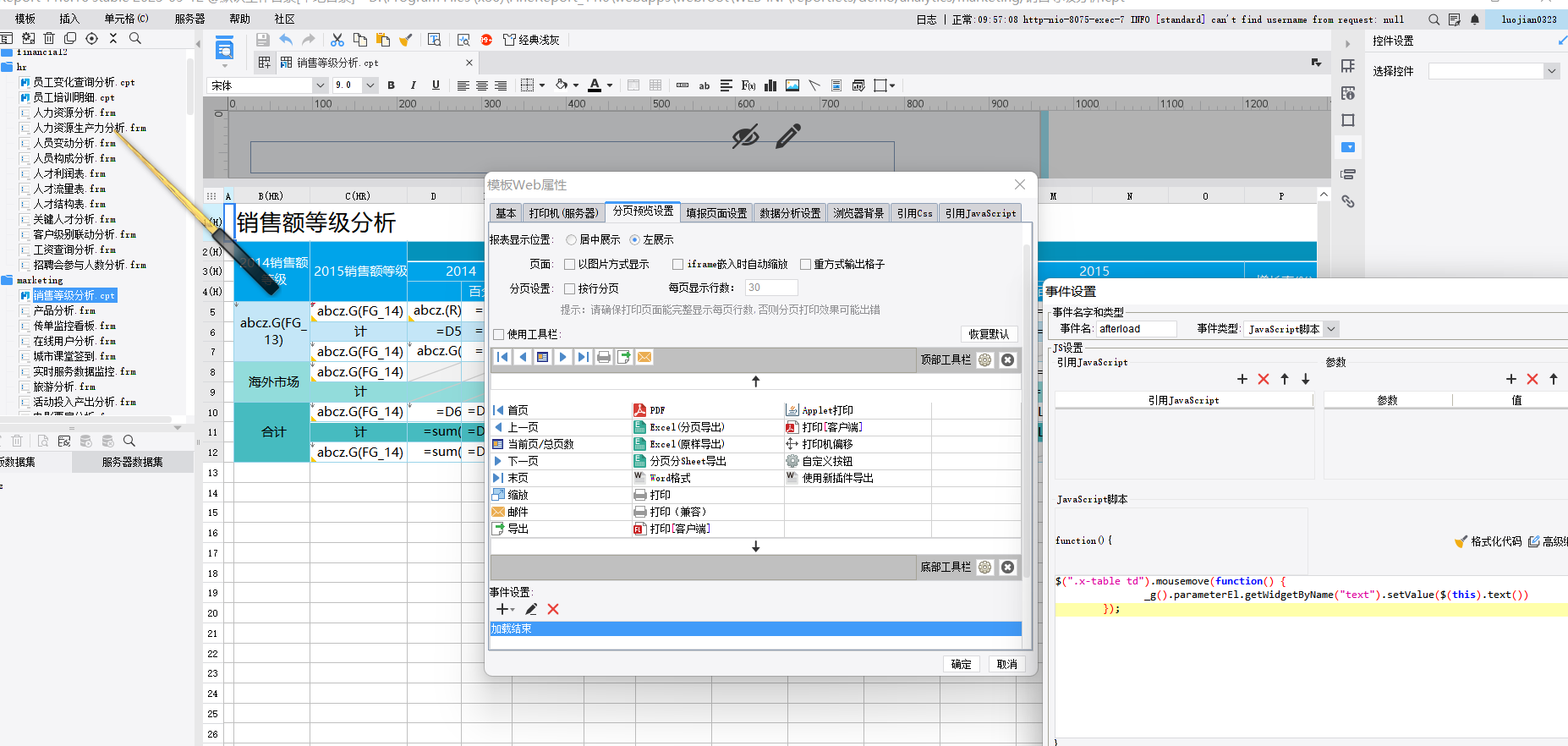Select 左展示 radio button
1568x746 pixels.
click(x=634, y=240)
